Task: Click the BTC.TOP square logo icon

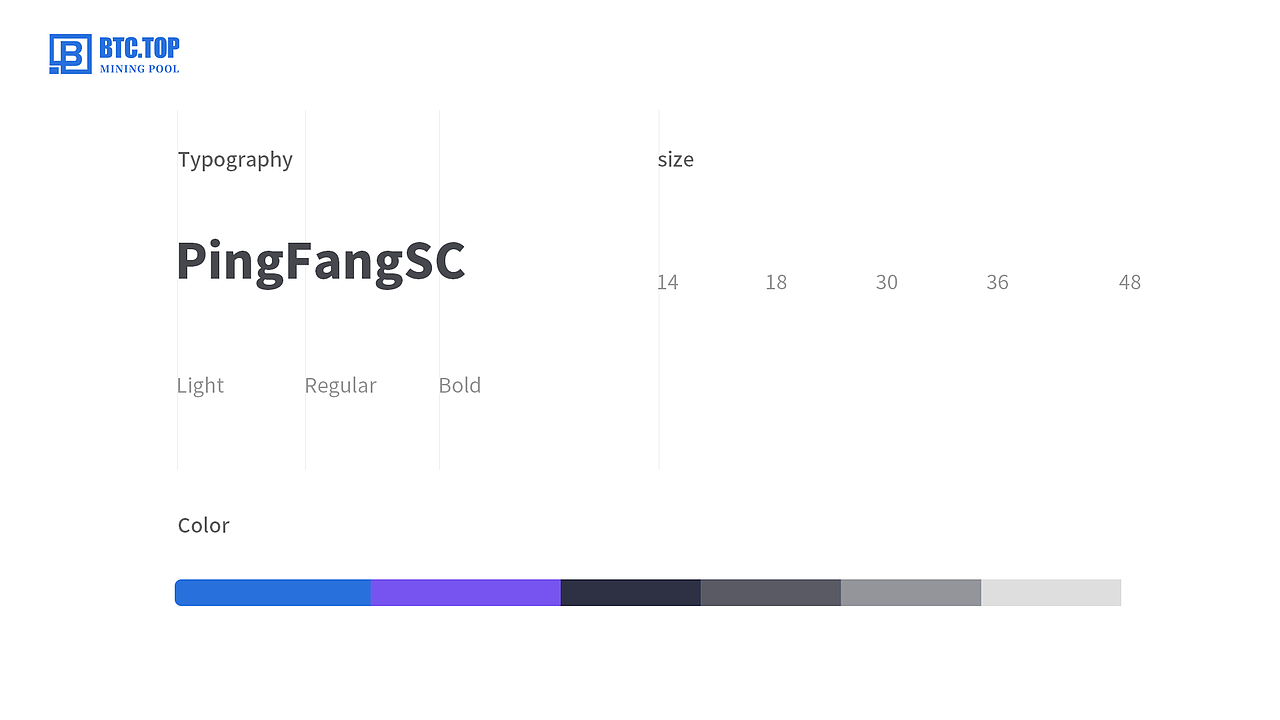Action: coord(70,54)
